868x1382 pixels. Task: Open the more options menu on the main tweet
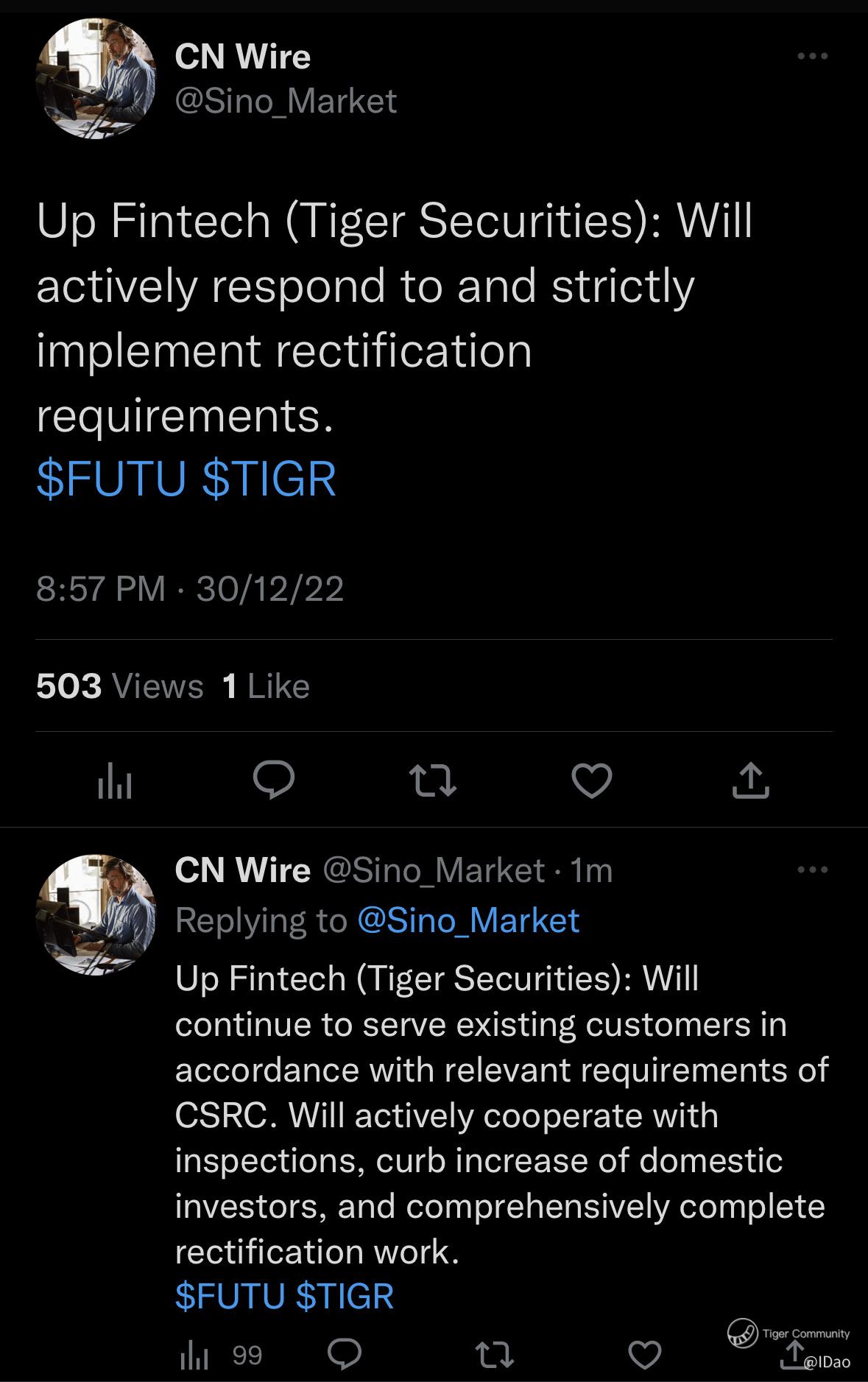pos(813,56)
